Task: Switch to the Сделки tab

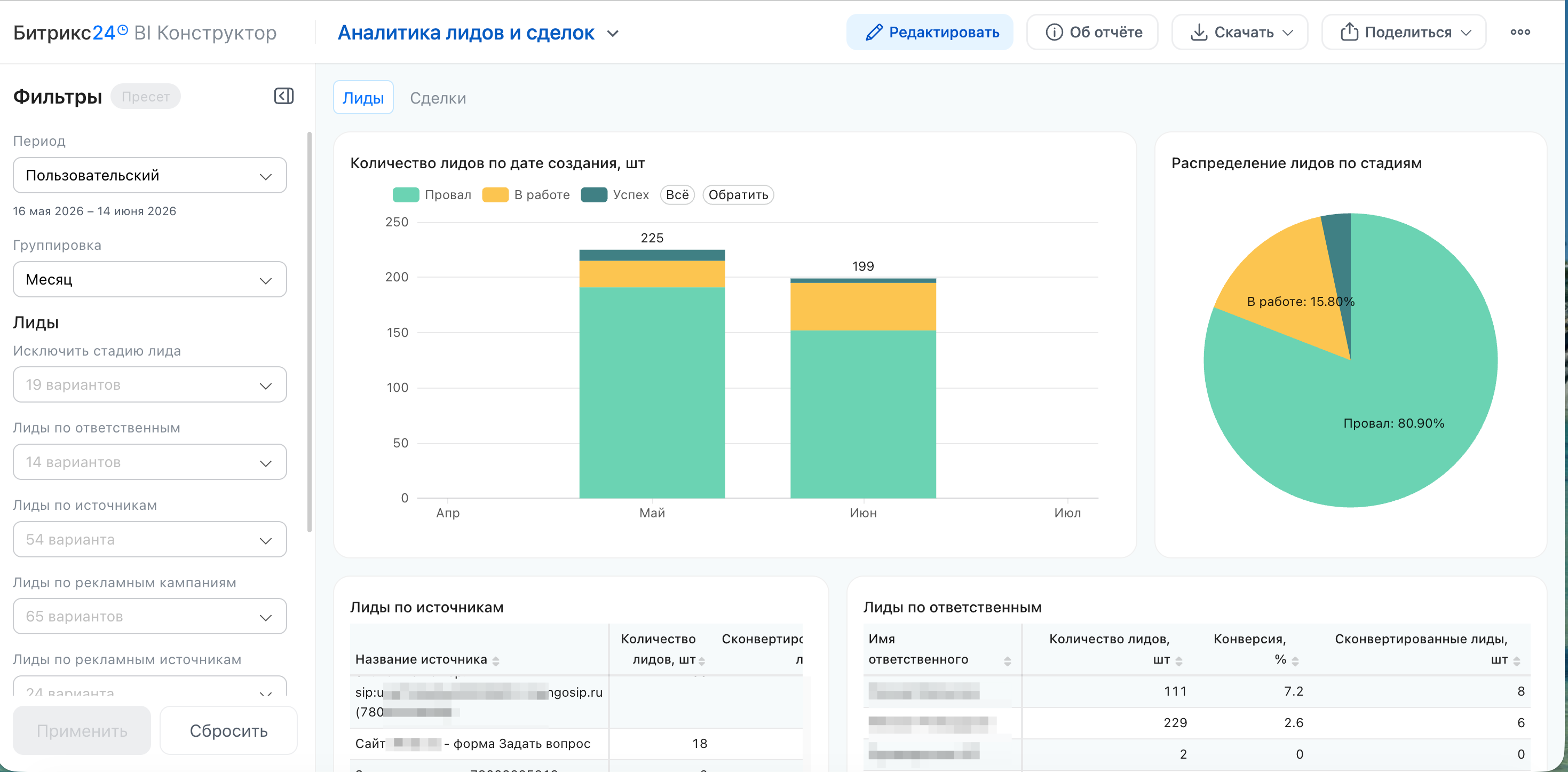Action: pos(438,98)
